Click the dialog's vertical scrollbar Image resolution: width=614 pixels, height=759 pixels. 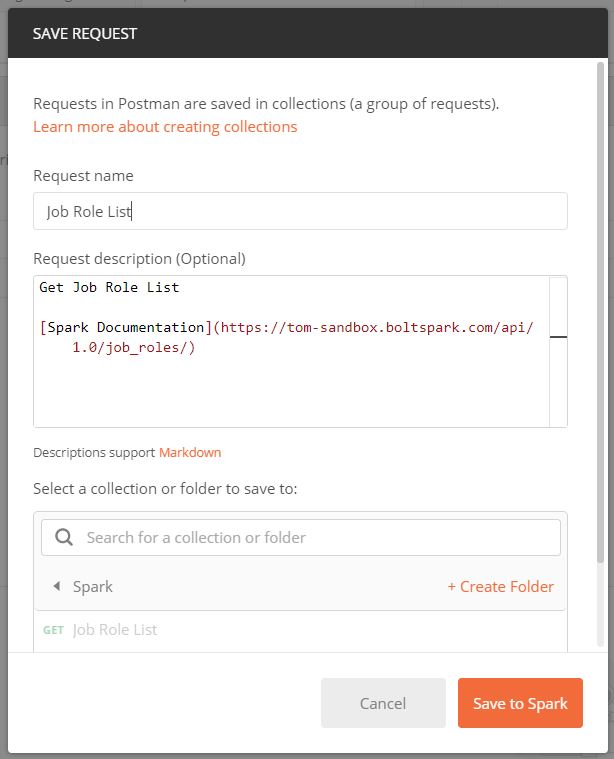pos(600,300)
